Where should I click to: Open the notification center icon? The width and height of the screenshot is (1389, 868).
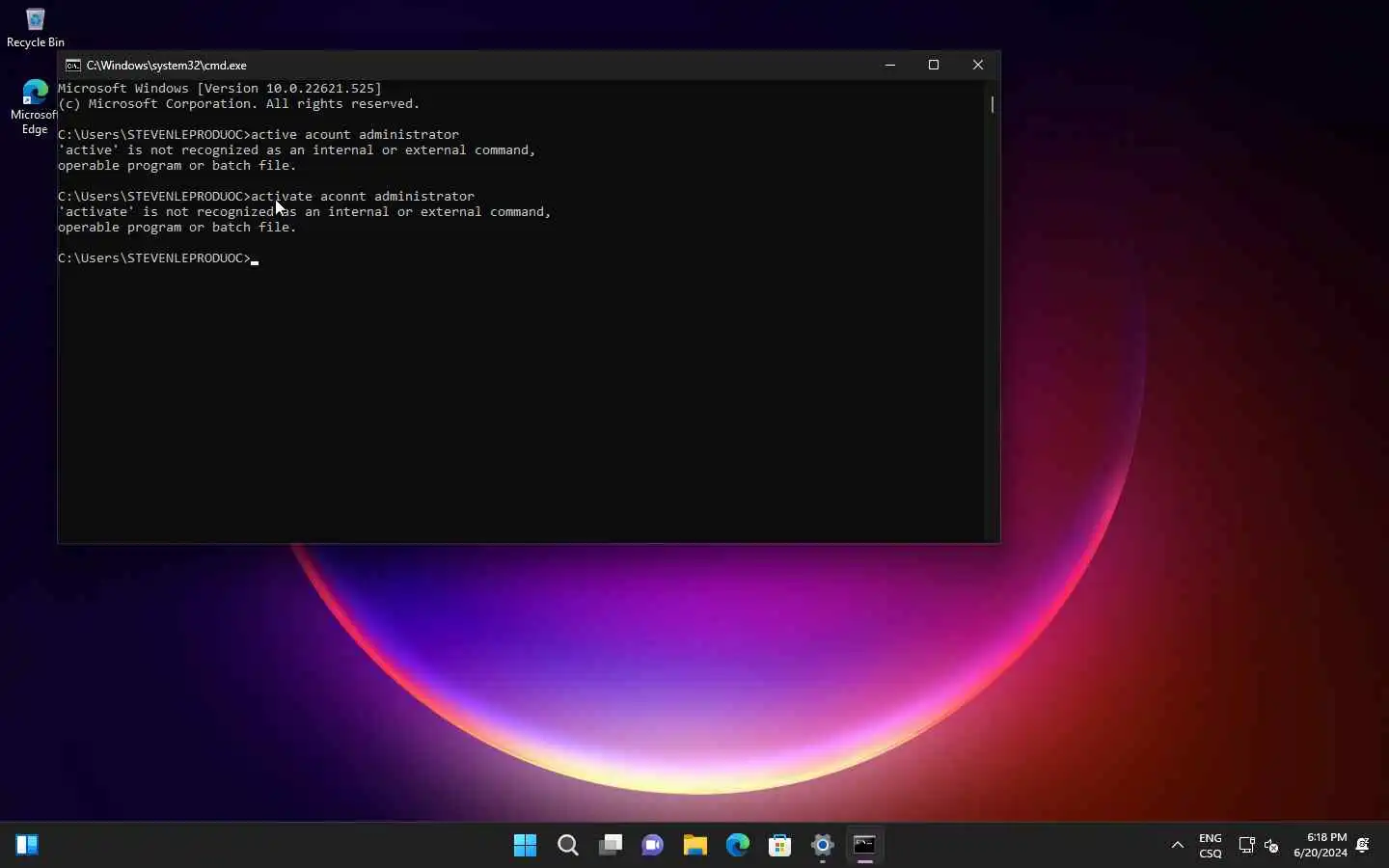click(x=1363, y=846)
